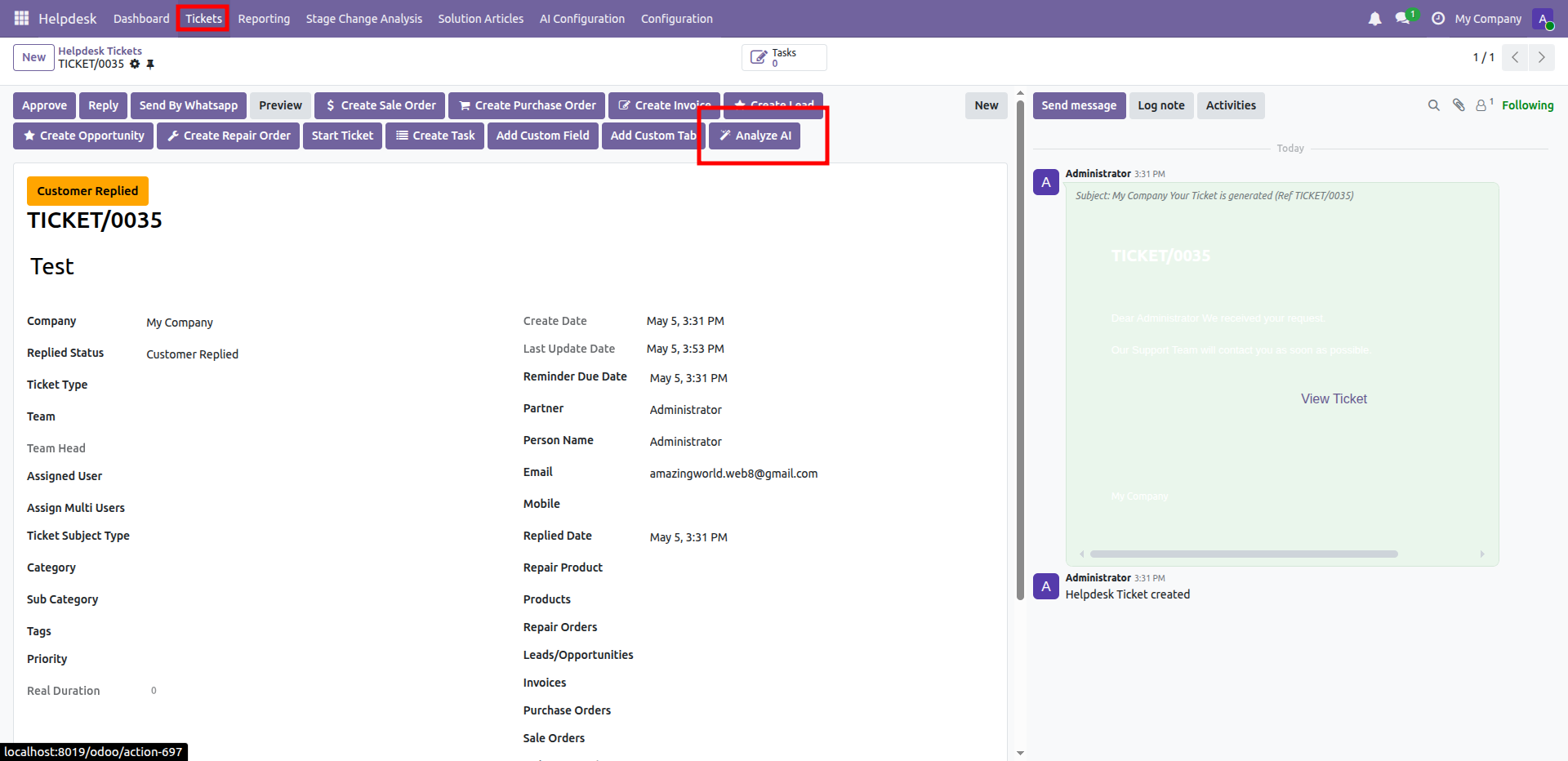Open the Sub Category field dropdown

coord(322,599)
